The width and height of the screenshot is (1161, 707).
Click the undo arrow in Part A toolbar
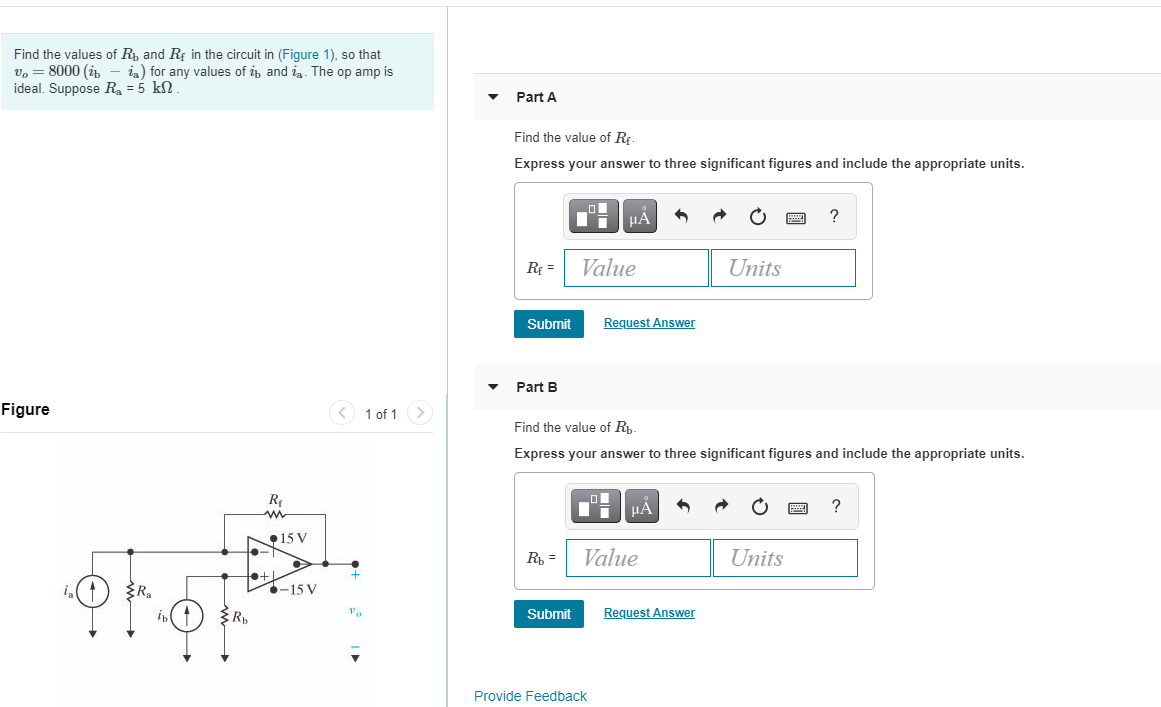tap(681, 216)
